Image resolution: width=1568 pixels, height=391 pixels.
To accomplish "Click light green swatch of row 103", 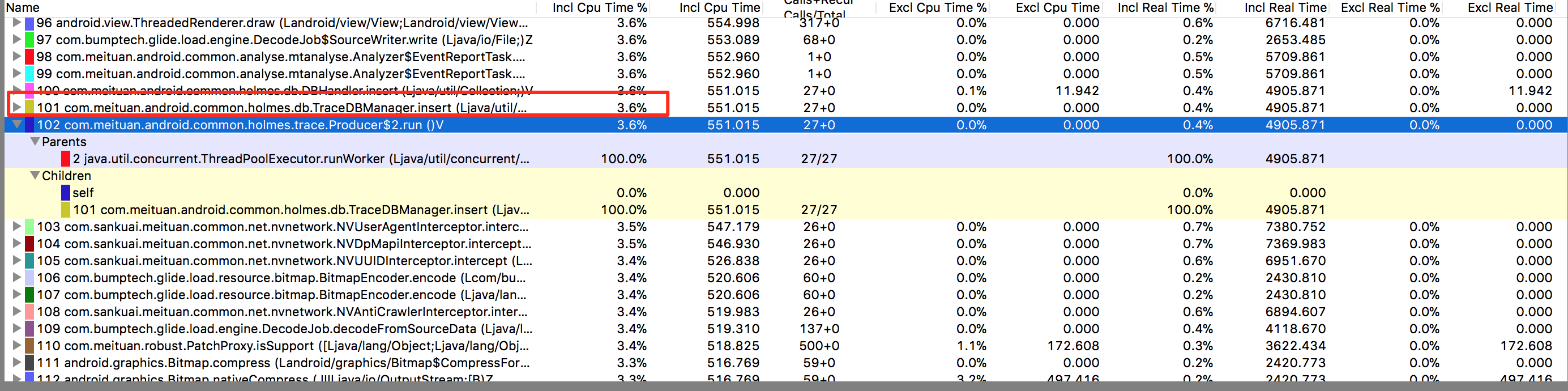I will click(x=29, y=227).
